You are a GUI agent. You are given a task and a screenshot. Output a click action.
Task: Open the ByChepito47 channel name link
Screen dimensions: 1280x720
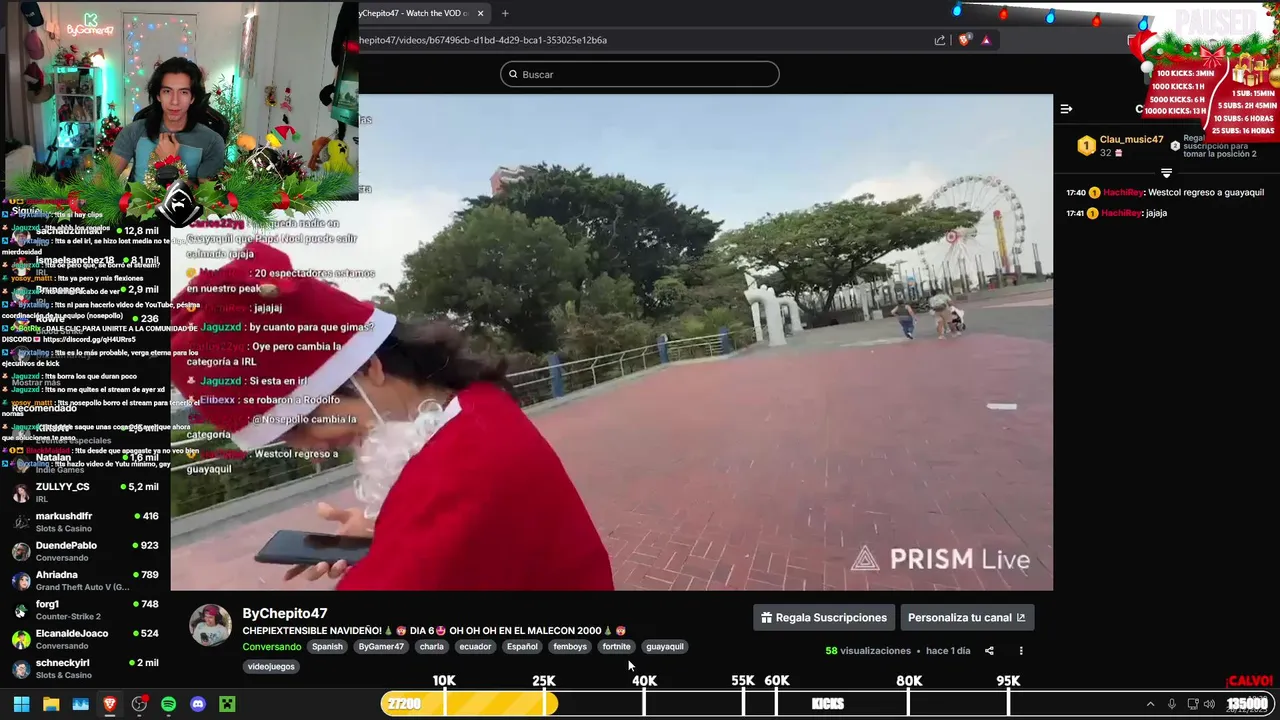pyautogui.click(x=285, y=613)
